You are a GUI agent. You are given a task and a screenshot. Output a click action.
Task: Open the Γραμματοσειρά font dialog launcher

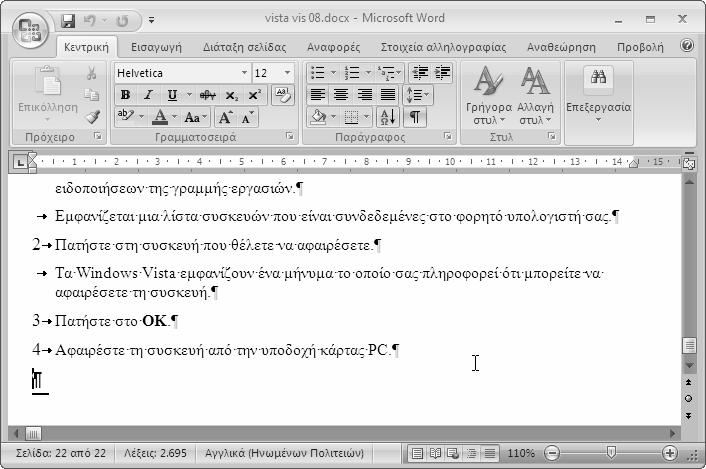(290, 136)
